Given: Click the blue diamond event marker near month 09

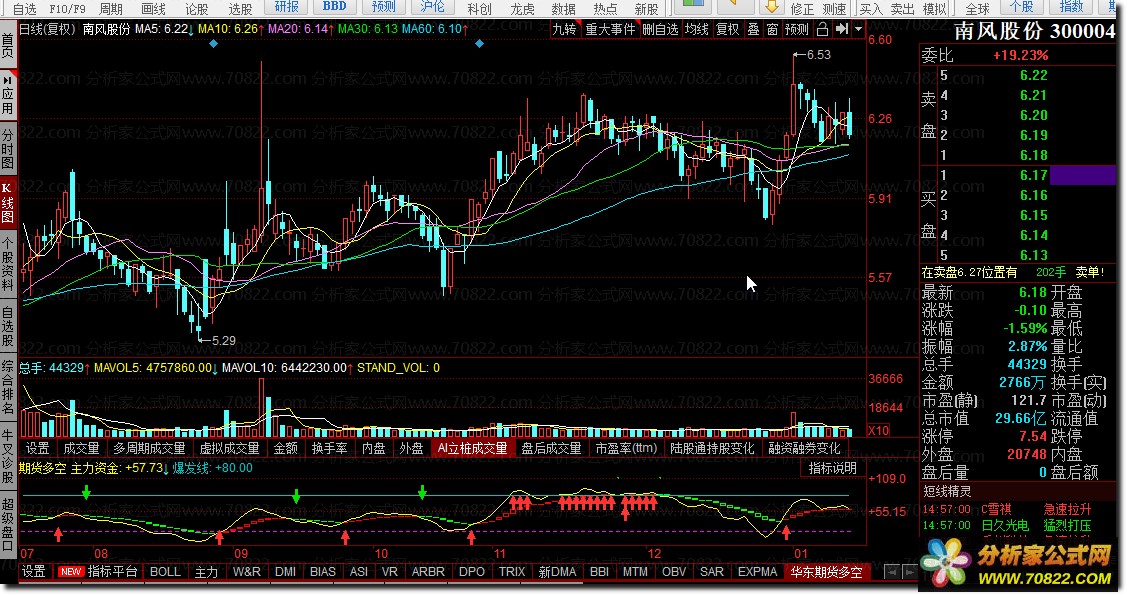Looking at the screenshot, I should click(x=214, y=44).
